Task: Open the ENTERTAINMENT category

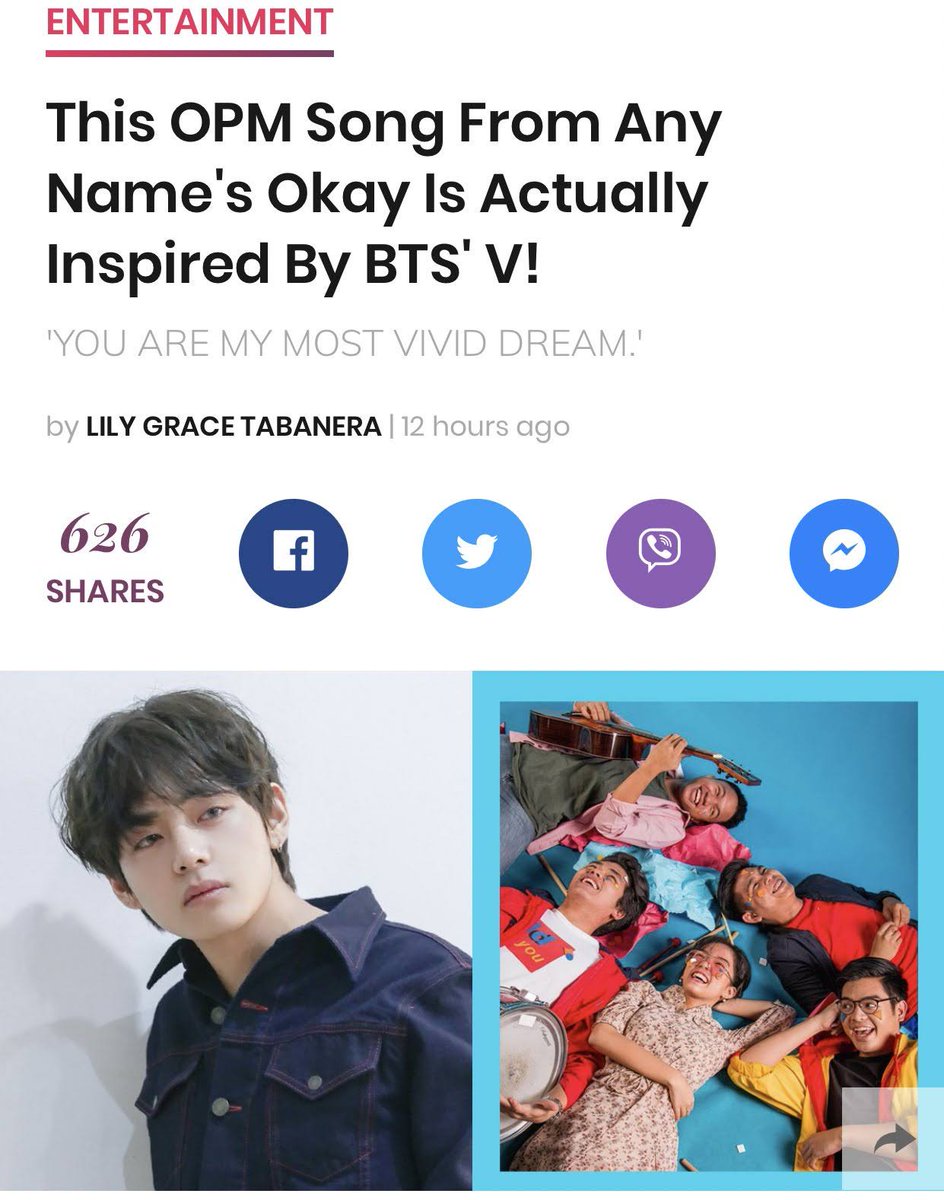Action: click(x=190, y=22)
